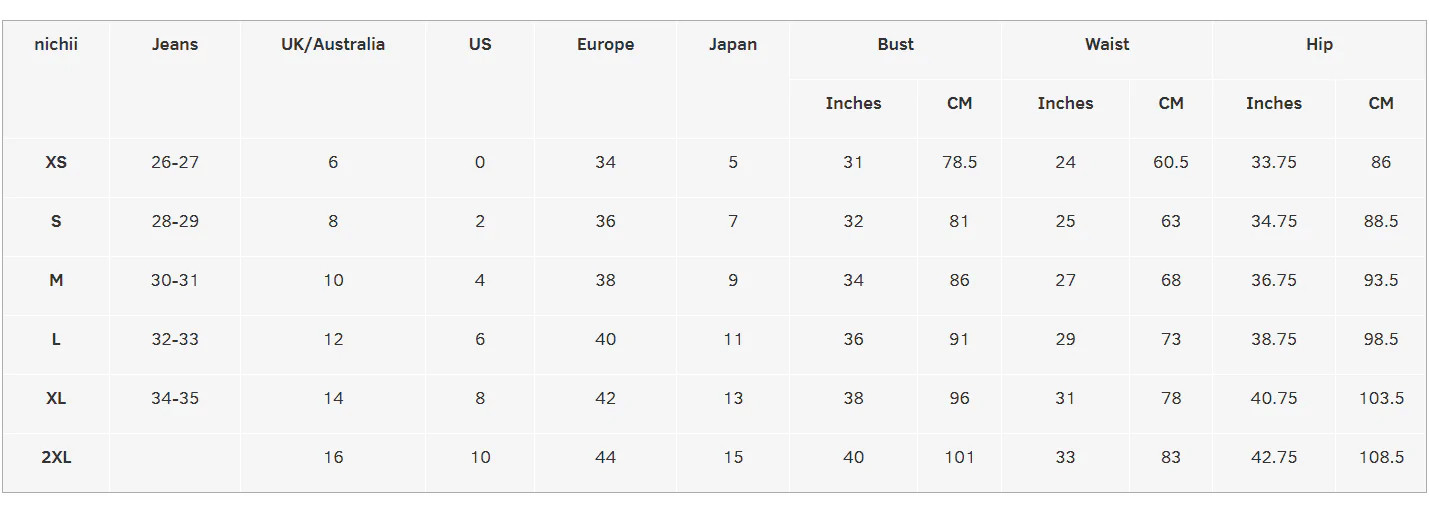Click waist measurement 60.5 cell

tap(1171, 162)
